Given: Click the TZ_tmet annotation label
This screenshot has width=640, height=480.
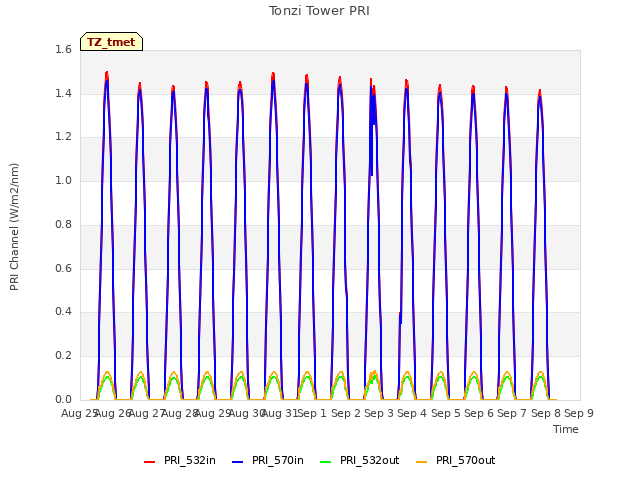Looking at the screenshot, I should coord(111,42).
